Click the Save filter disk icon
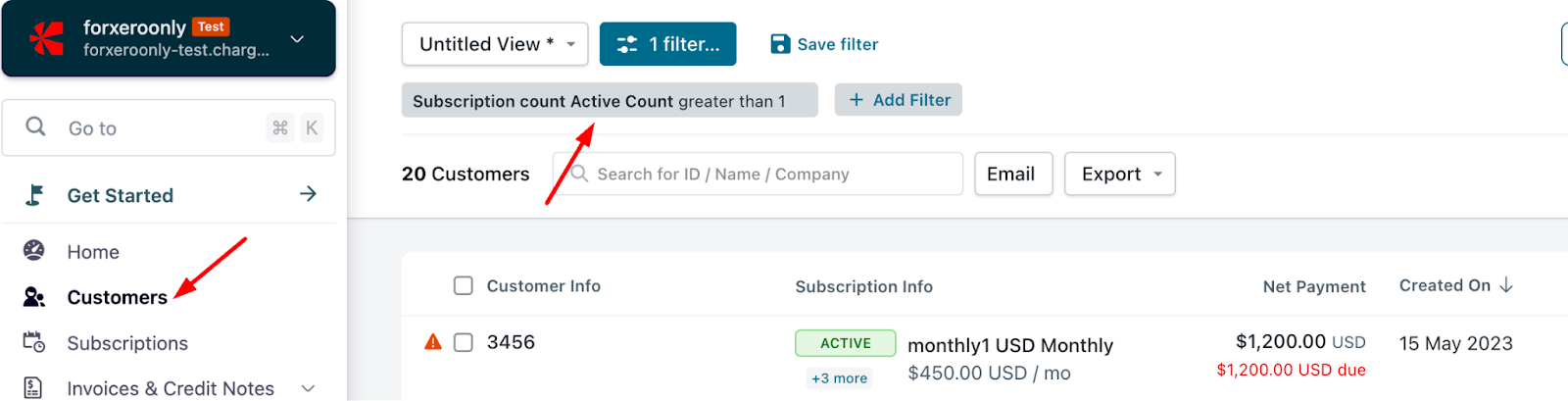 coord(780,44)
